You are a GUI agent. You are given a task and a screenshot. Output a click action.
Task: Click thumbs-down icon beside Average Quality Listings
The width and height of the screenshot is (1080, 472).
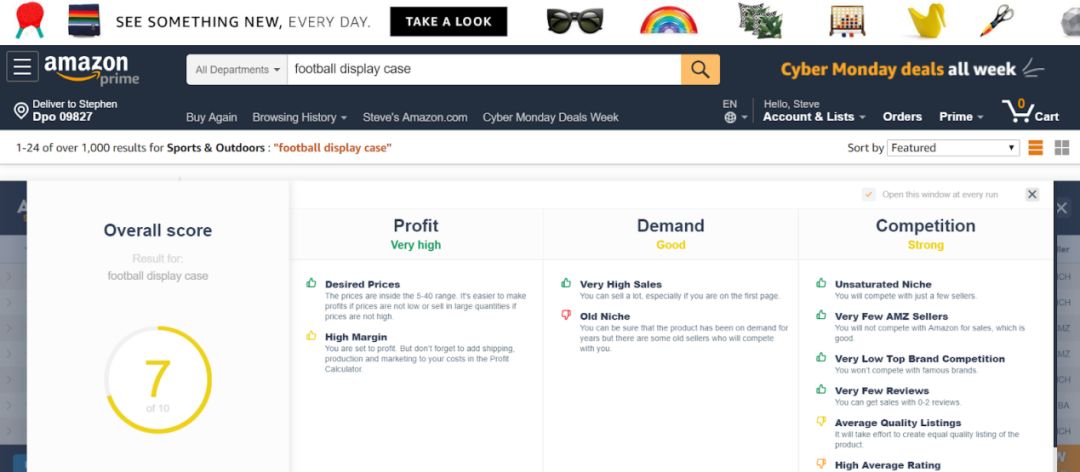821,421
